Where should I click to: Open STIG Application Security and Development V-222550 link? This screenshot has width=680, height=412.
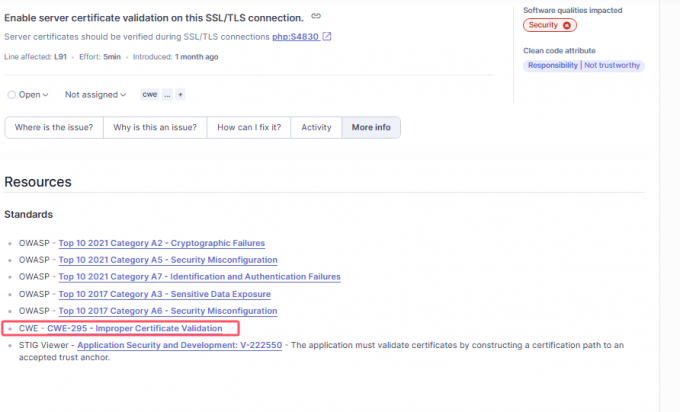[x=180, y=345]
